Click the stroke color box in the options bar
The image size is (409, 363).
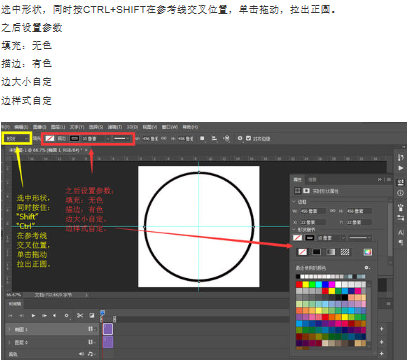[74, 138]
